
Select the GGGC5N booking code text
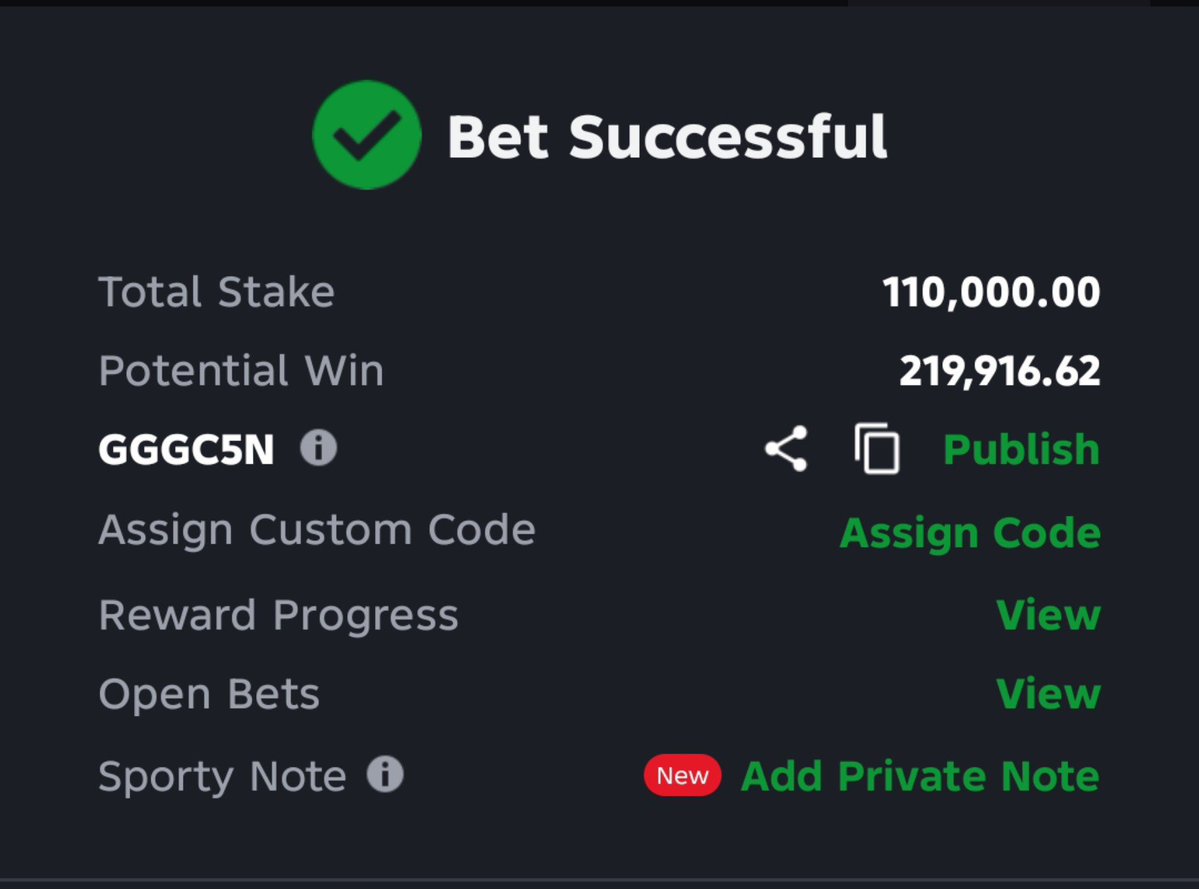[186, 449]
